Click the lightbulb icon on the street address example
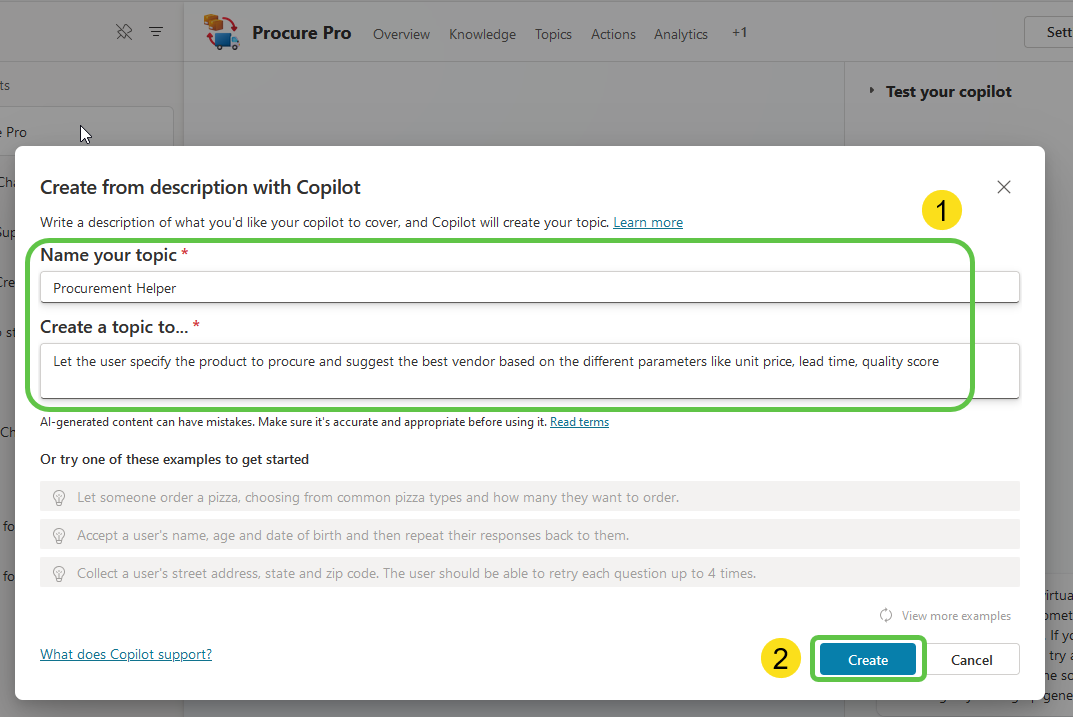 tap(59, 573)
